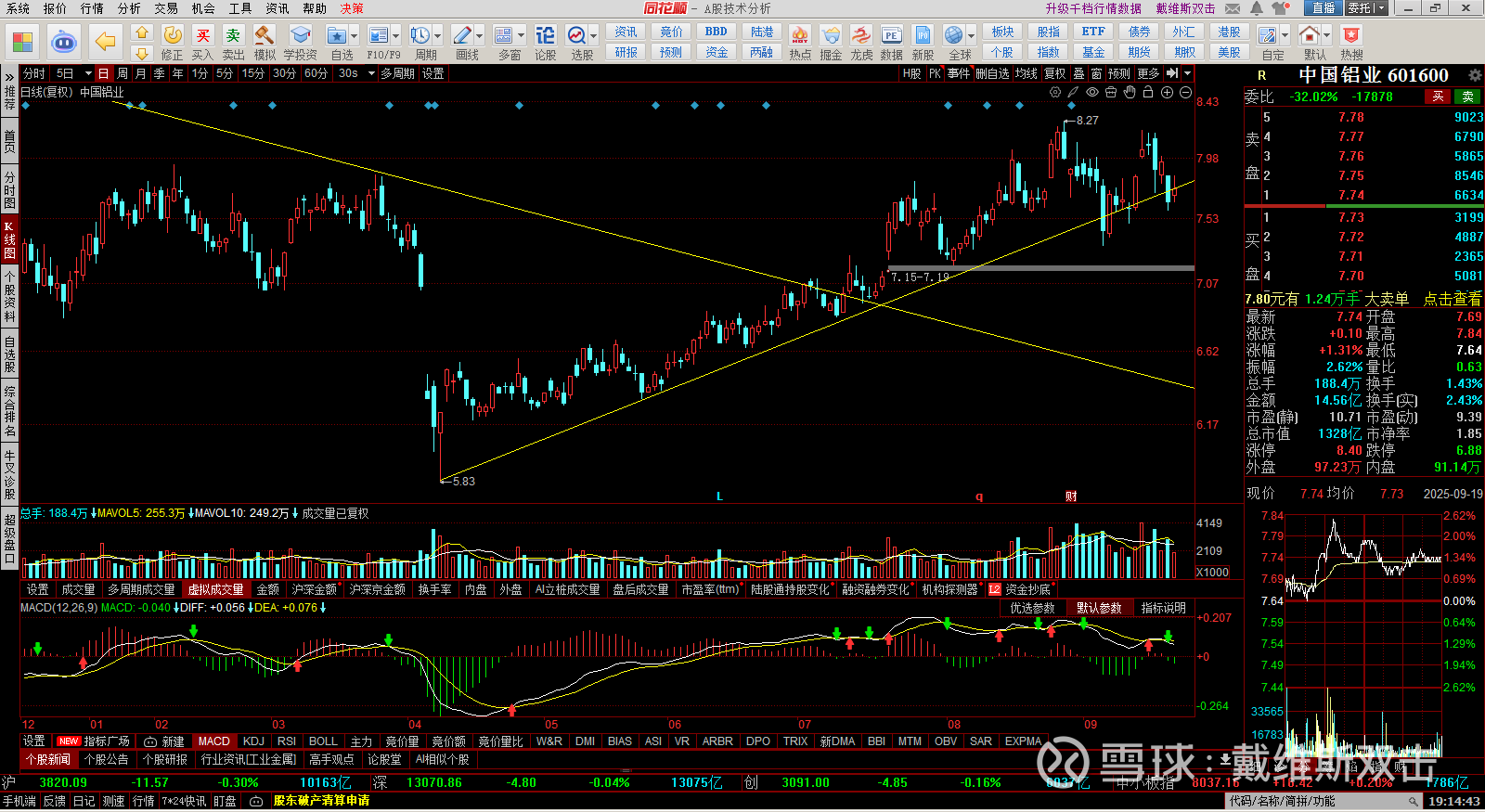Expand the 5日 period dropdown arrow
Screen dimensions: 1485x812
pyautogui.click(x=88, y=73)
